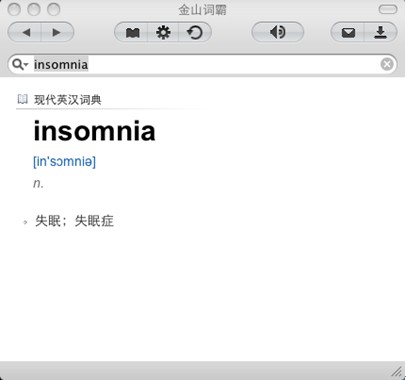406x380 pixels.
Task: Click the search field containing insomnia
Action: point(202,64)
